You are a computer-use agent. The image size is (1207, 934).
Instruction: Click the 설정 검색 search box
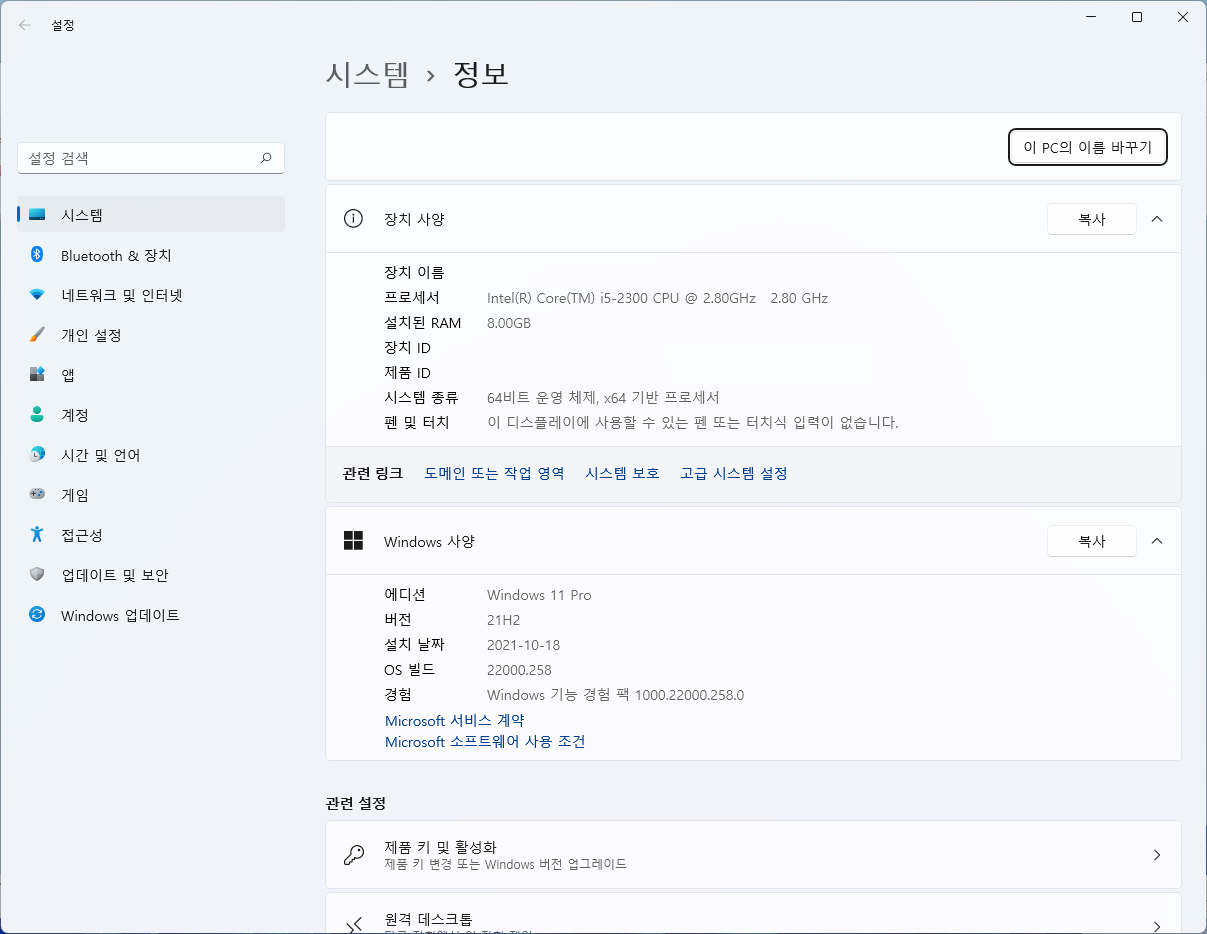pyautogui.click(x=151, y=158)
